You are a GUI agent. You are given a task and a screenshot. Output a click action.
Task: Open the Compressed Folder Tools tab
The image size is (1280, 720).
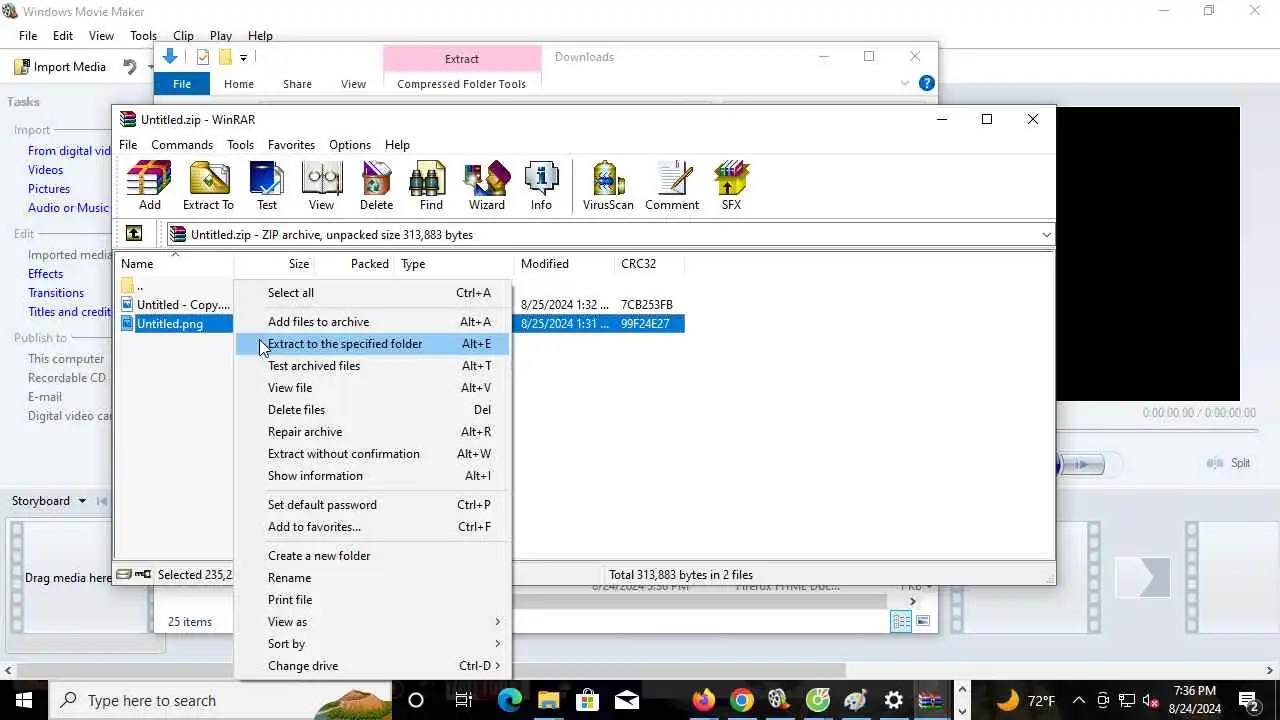pyautogui.click(x=461, y=84)
